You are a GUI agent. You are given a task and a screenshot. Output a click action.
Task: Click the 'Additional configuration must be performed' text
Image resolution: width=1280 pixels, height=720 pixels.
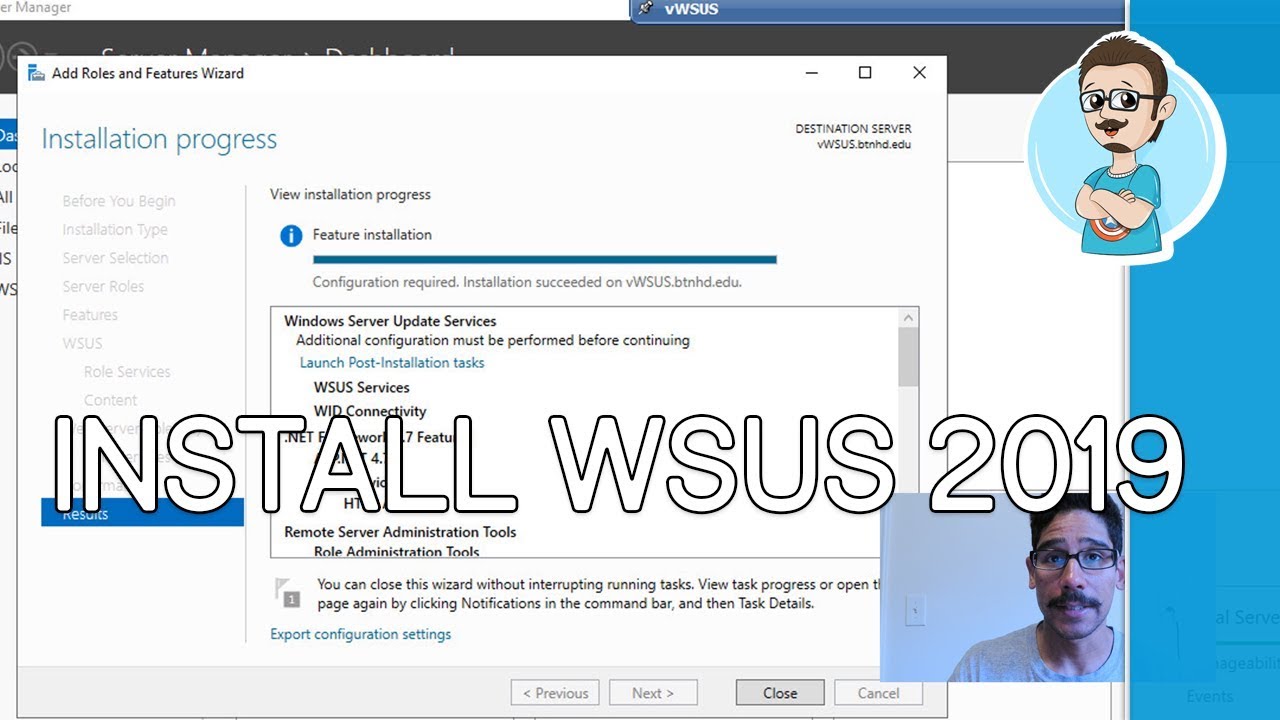coord(493,340)
